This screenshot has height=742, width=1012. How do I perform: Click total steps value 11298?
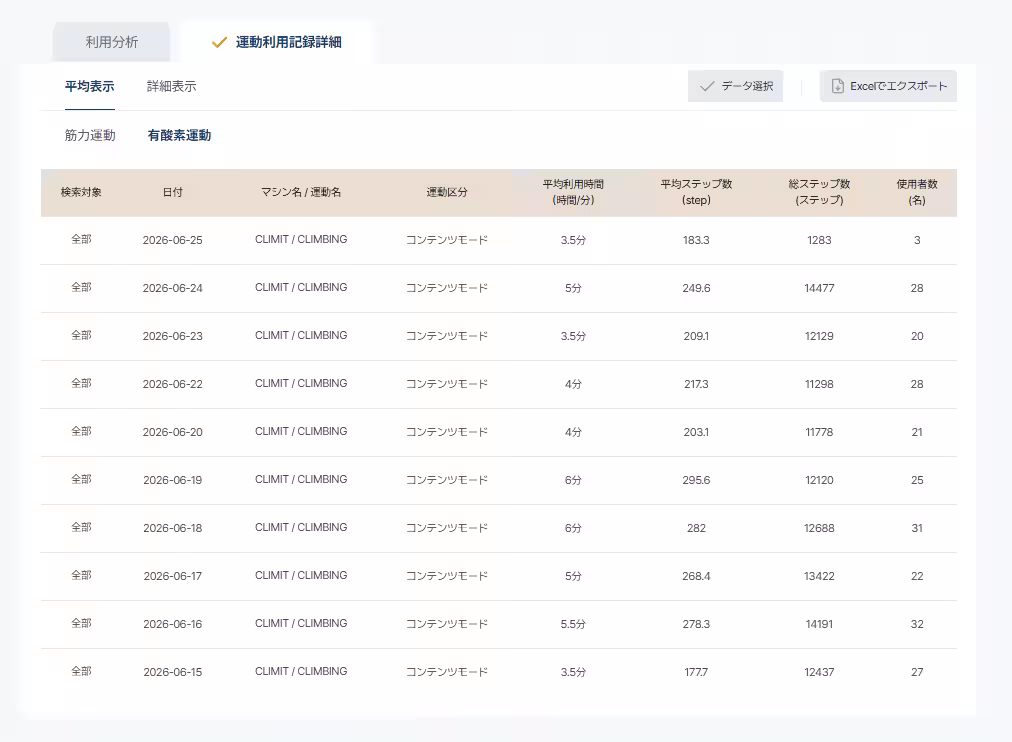819,384
